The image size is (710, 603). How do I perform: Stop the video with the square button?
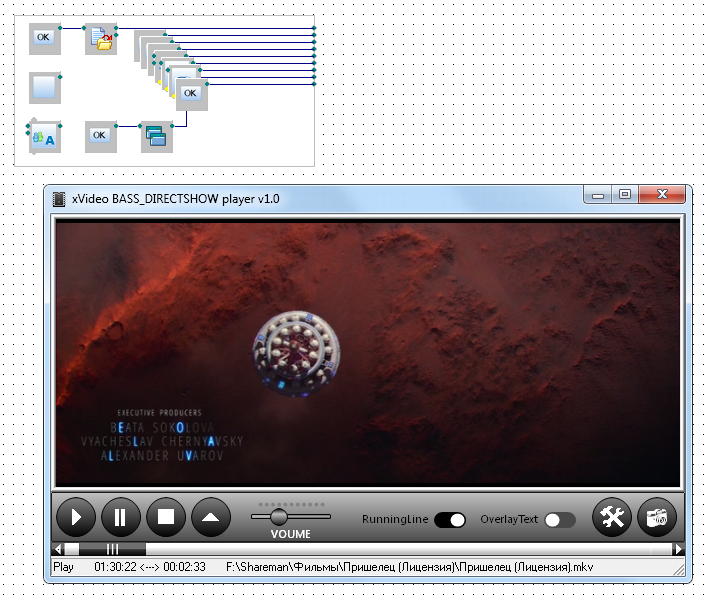click(166, 518)
